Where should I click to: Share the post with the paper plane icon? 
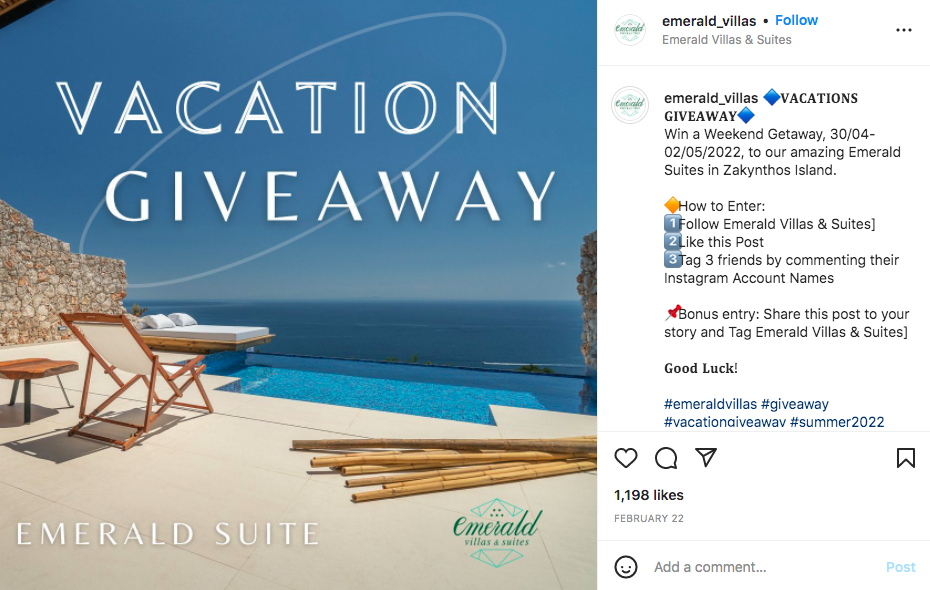(706, 457)
